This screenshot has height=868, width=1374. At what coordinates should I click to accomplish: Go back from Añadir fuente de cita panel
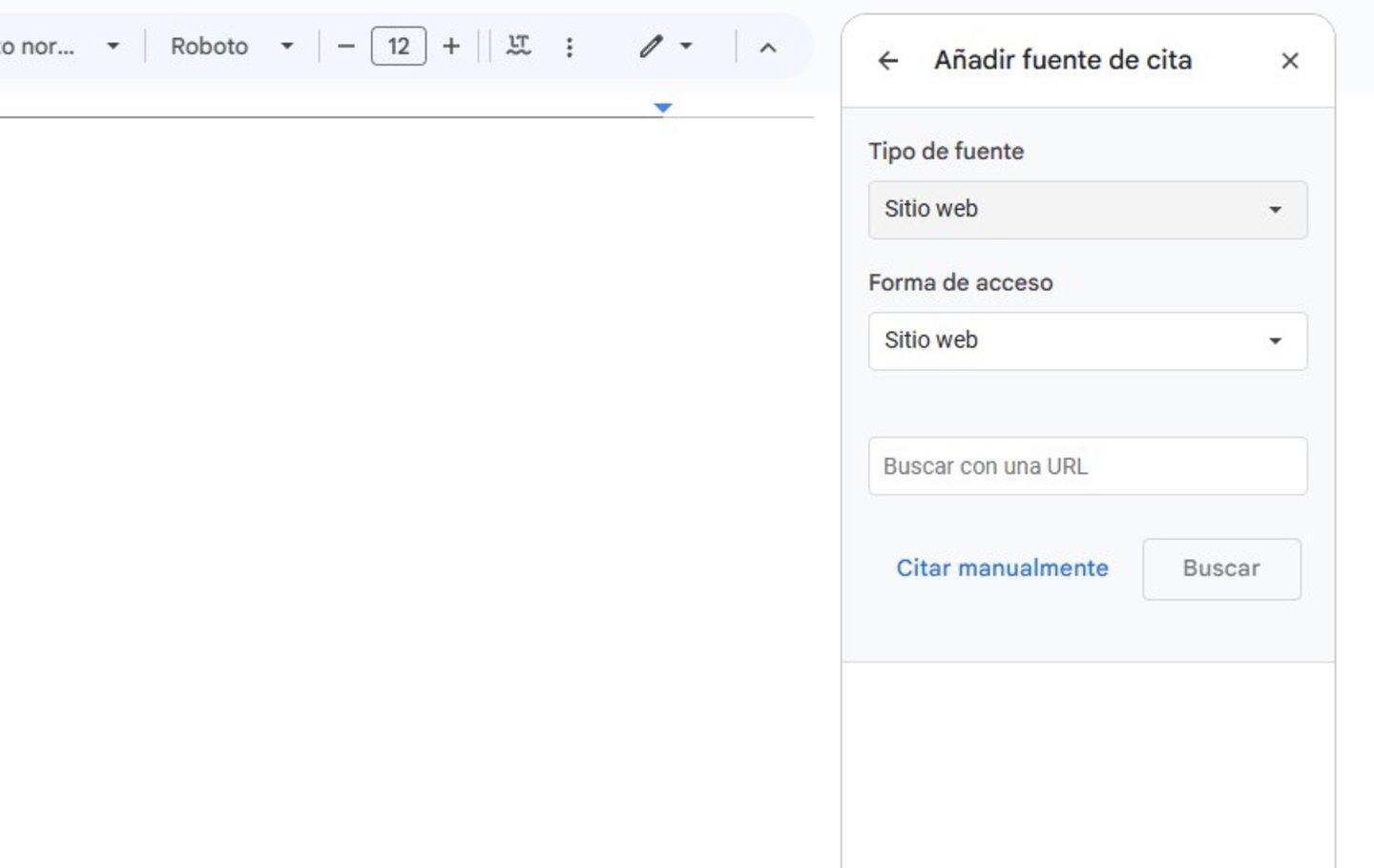tap(887, 61)
